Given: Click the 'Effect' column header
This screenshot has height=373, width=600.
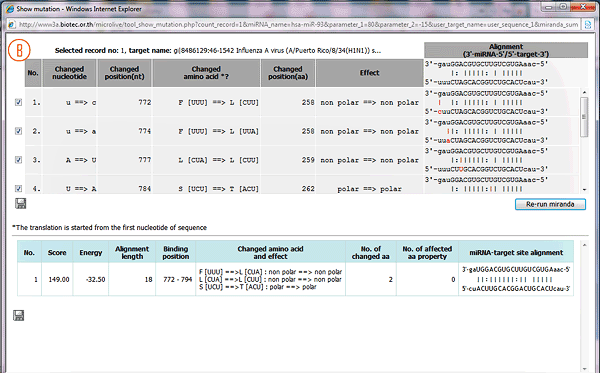Looking at the screenshot, I should pyautogui.click(x=369, y=73).
